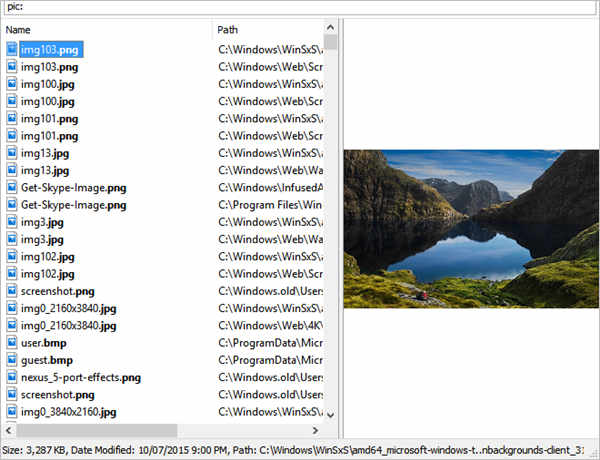Viewport: 600px width, 460px height.
Task: Click the icon beside first Get-Skype-Image.png
Action: (12, 188)
